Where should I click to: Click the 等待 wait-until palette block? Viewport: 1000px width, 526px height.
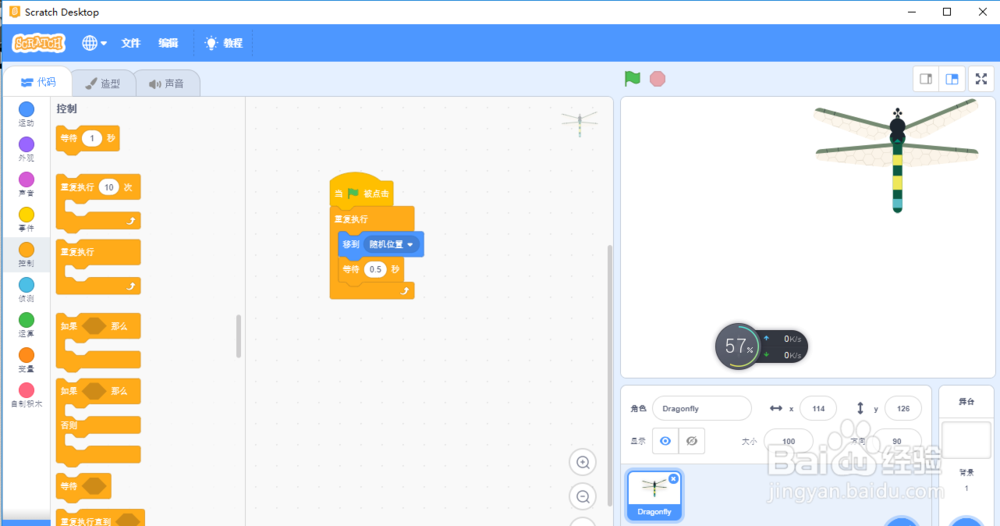84,486
